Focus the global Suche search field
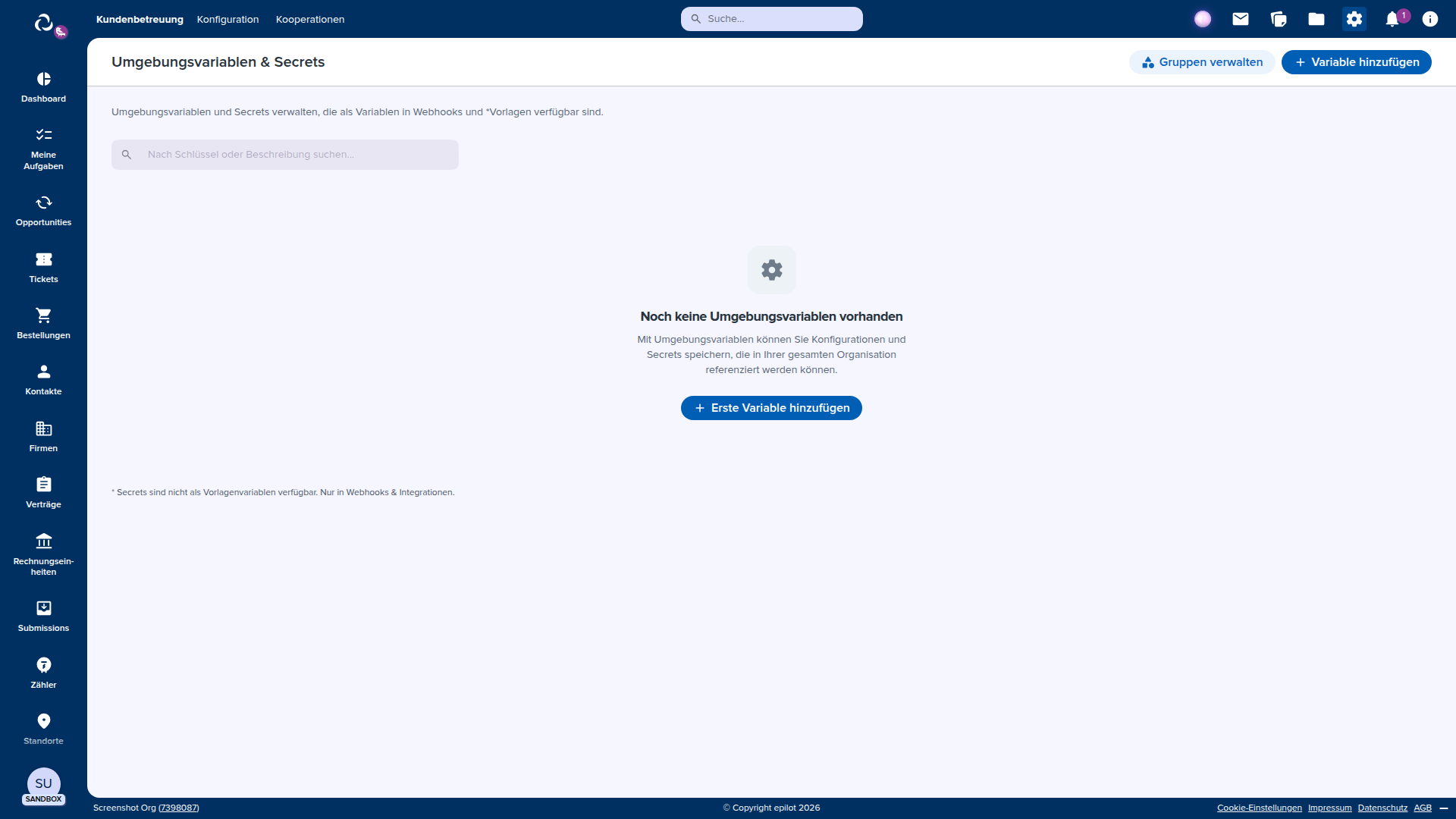Screen dimensions: 1456x819 pyautogui.click(x=771, y=19)
